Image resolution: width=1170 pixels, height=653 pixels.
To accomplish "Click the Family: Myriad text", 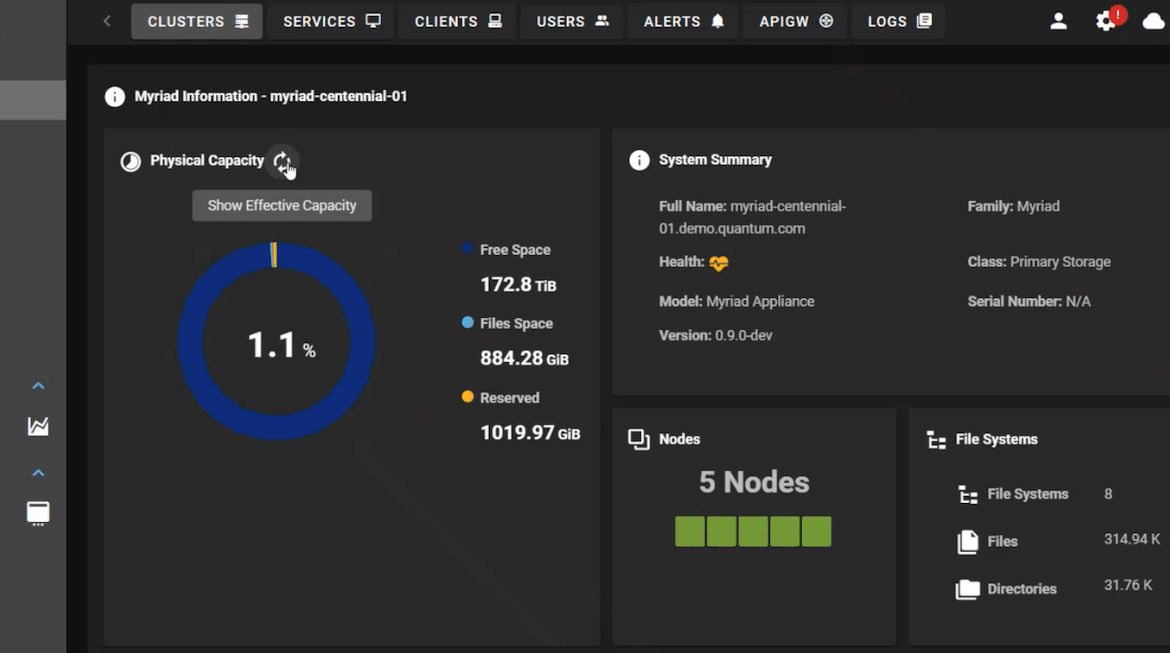I will 1013,207.
